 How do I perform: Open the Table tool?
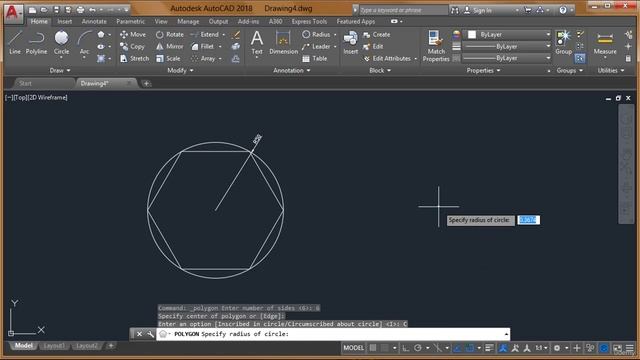tap(315, 58)
